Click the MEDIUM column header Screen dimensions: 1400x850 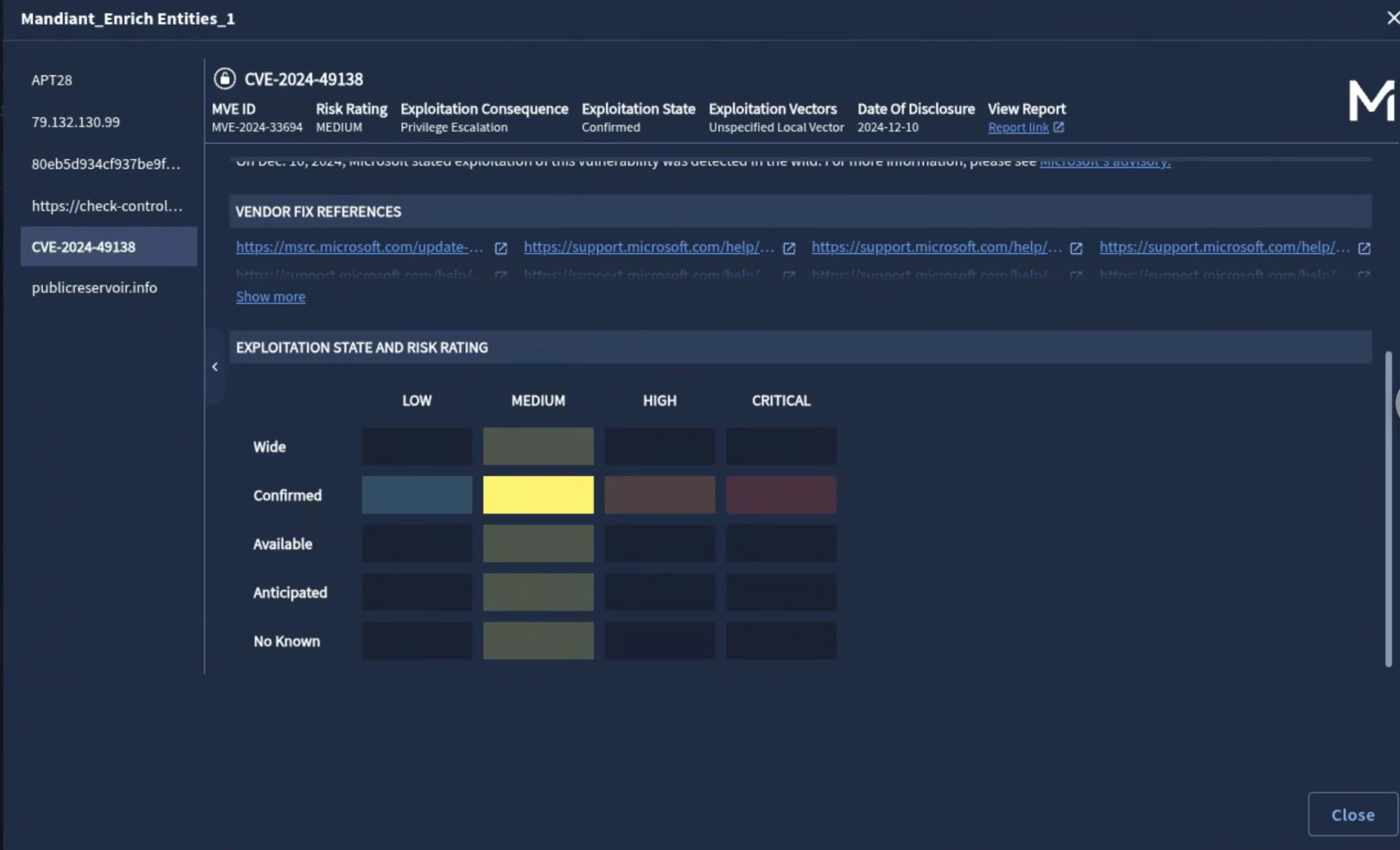[538, 400]
